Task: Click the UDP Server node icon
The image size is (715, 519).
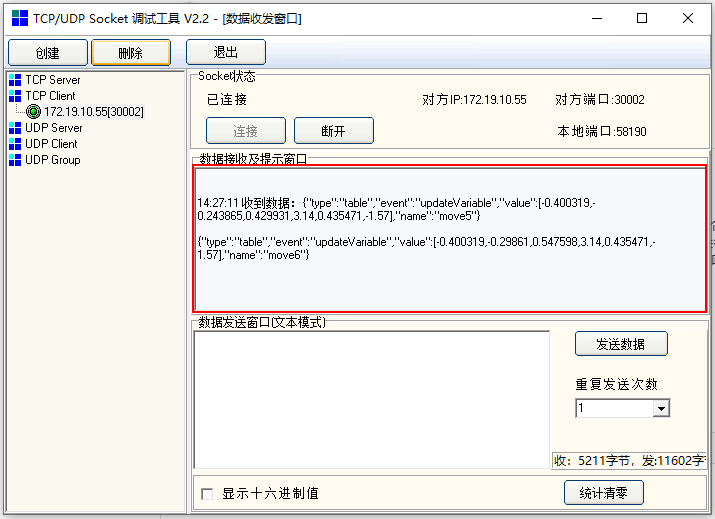Action: 15,128
